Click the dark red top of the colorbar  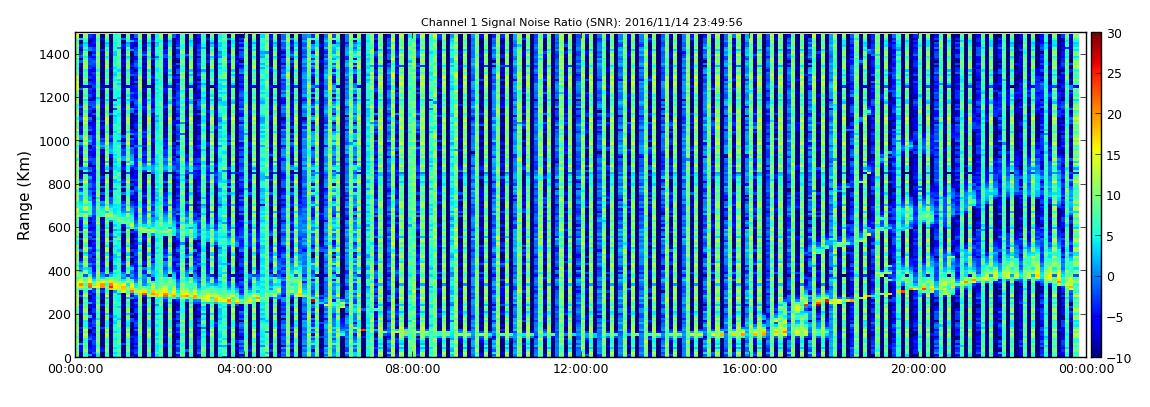[x=1096, y=38]
